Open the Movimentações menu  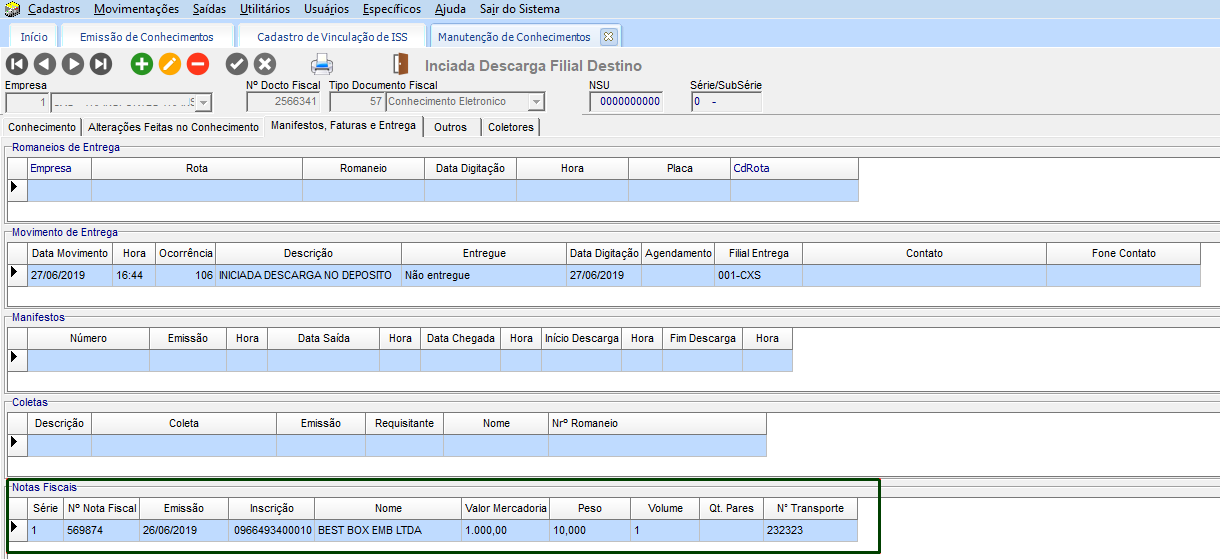click(x=136, y=9)
